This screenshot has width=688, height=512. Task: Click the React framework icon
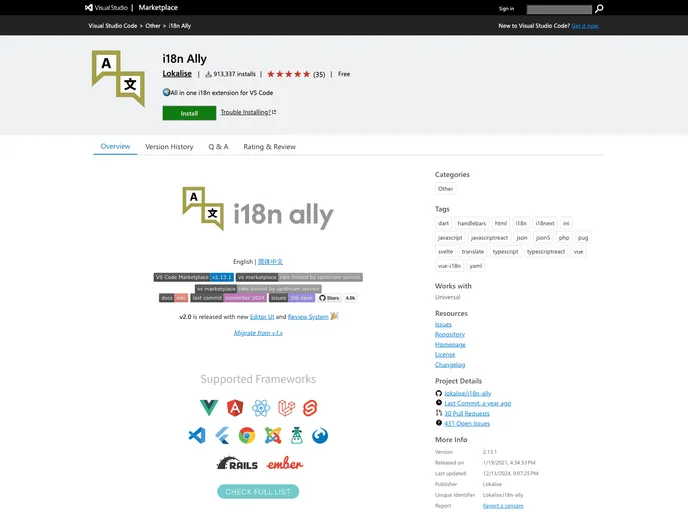tap(261, 408)
